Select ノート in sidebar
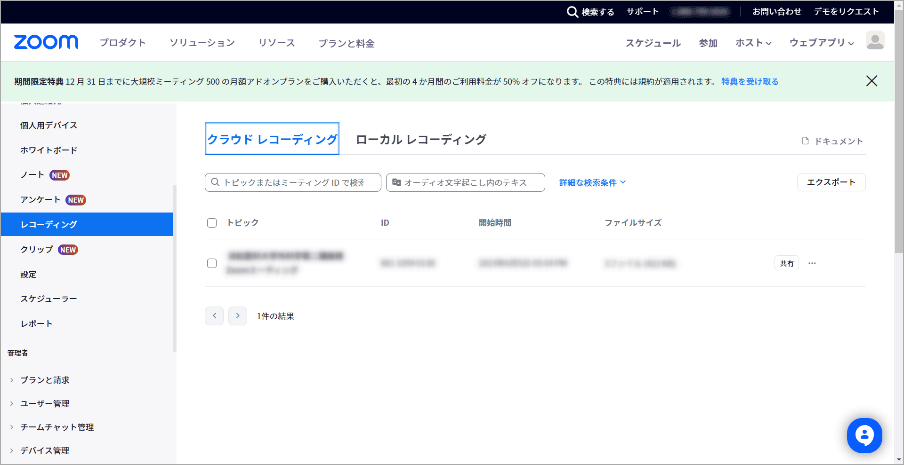 pos(32,175)
